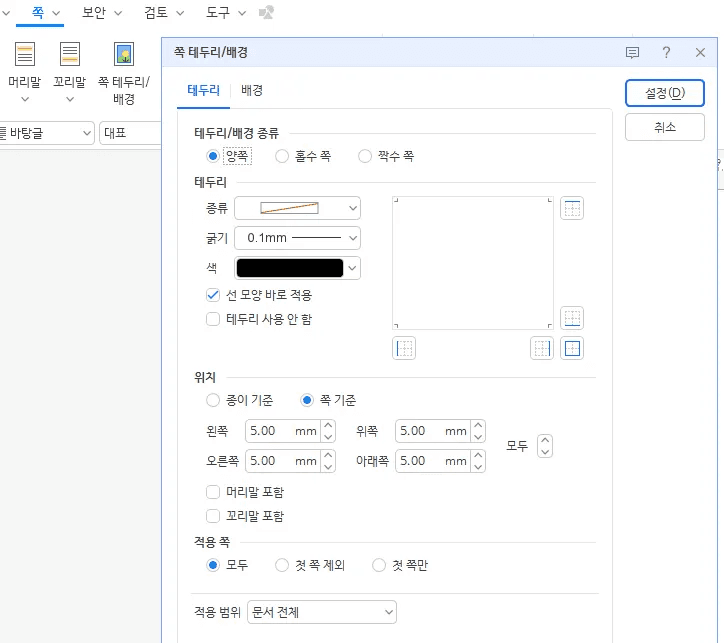
Task: Select the 양쪽 radio button
Action: 212,156
